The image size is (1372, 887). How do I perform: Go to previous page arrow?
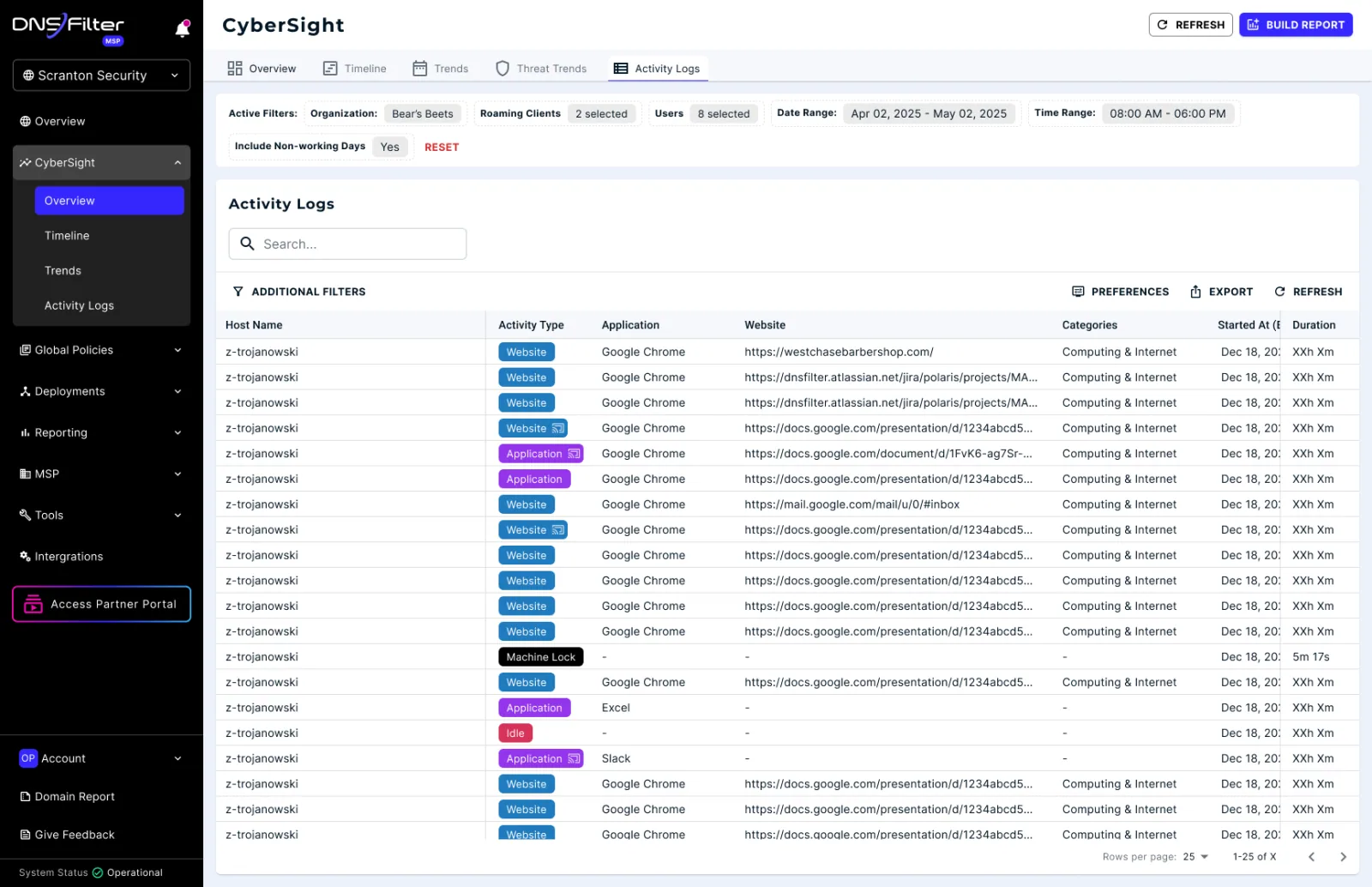[1311, 857]
